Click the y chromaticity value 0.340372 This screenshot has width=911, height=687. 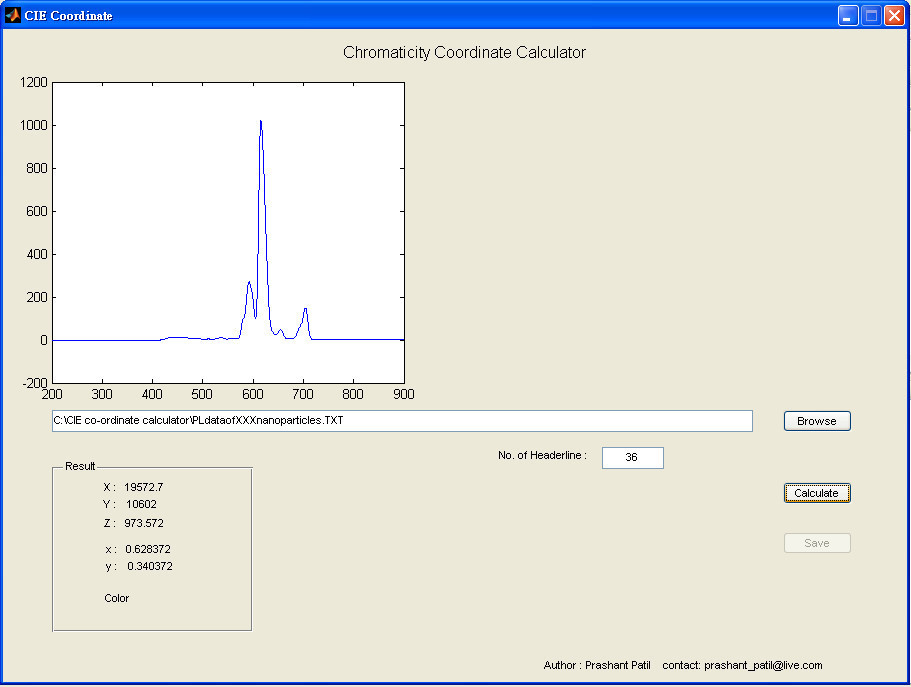[149, 566]
